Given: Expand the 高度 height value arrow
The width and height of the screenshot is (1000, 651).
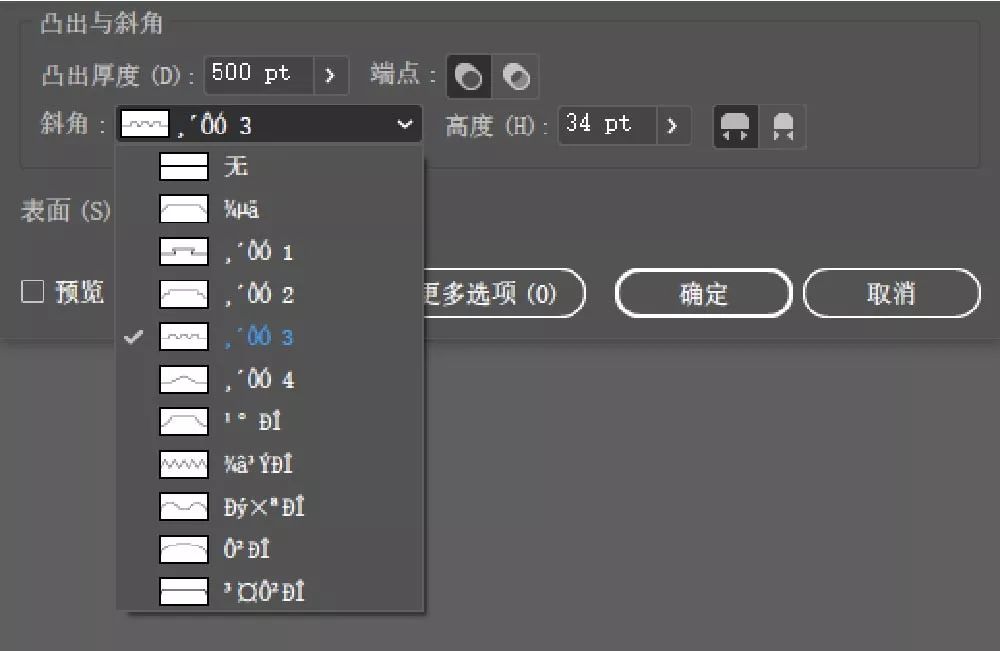Looking at the screenshot, I should [673, 126].
